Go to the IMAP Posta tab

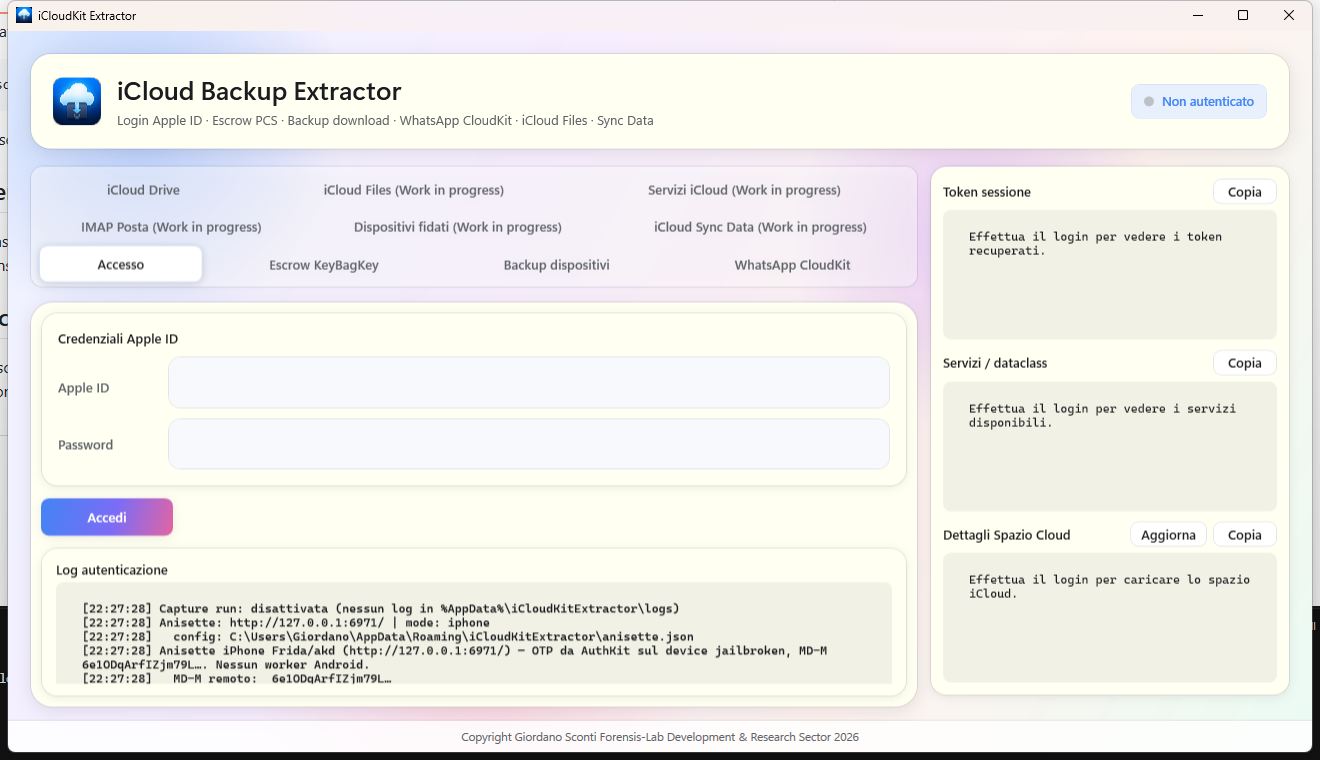point(171,227)
